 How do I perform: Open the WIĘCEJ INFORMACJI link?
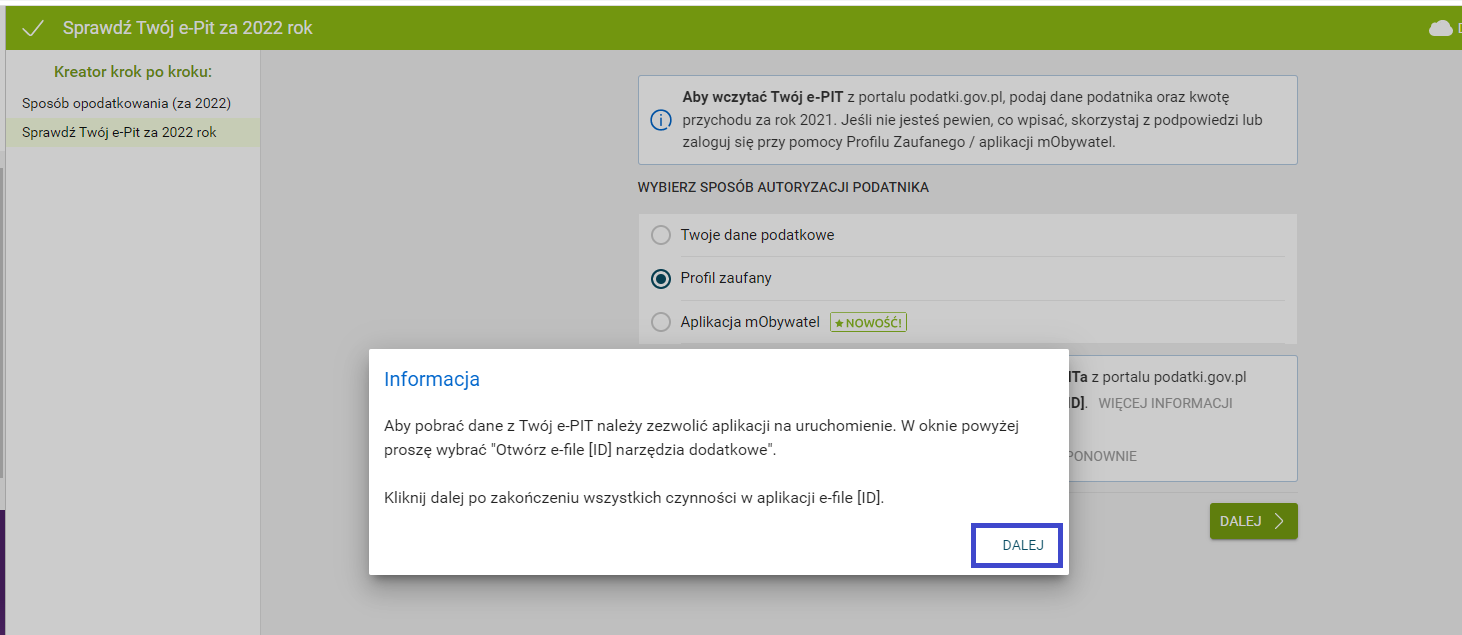click(x=1165, y=403)
